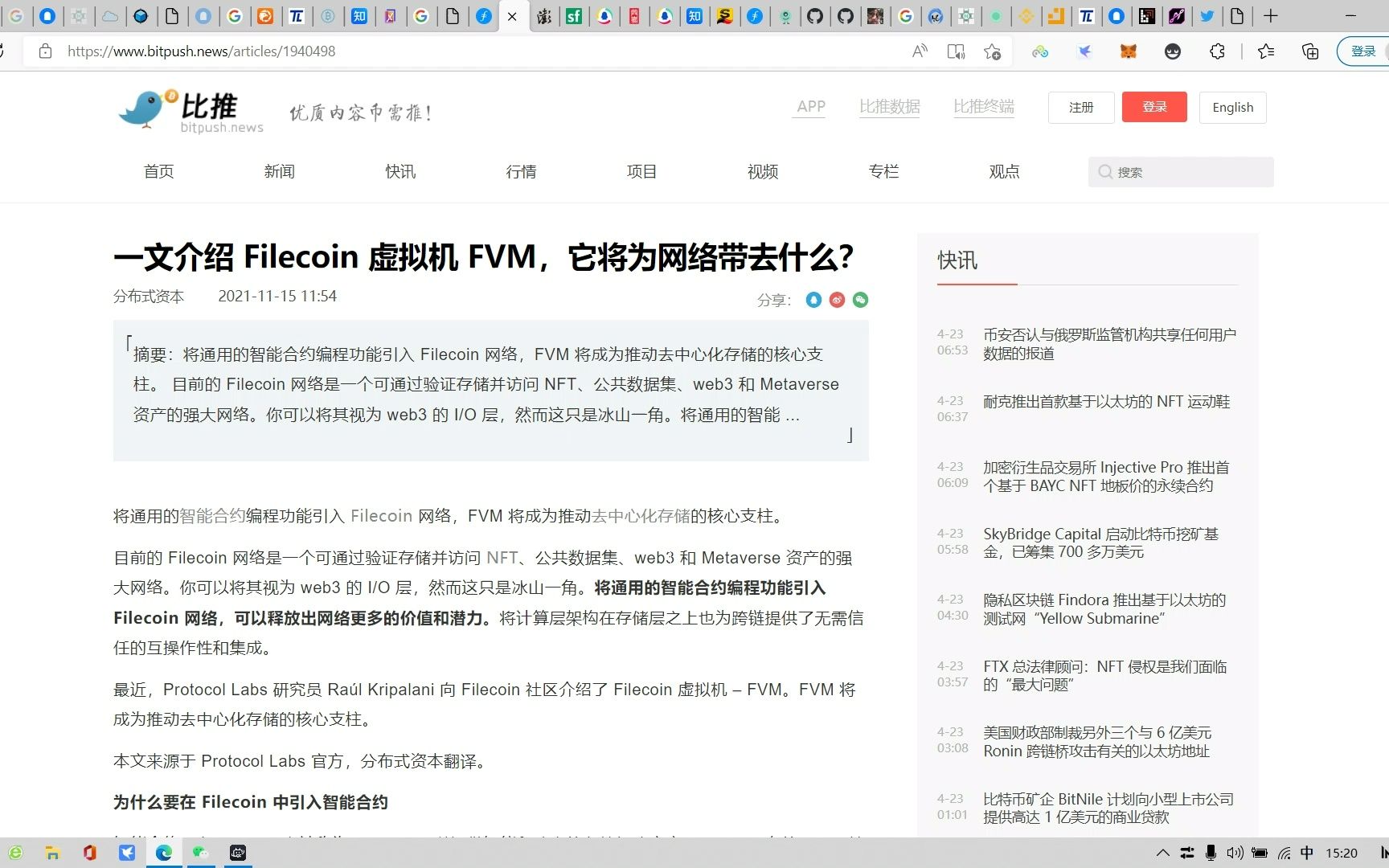This screenshot has width=1389, height=868.
Task: View site information lock icon
Action: tap(46, 51)
